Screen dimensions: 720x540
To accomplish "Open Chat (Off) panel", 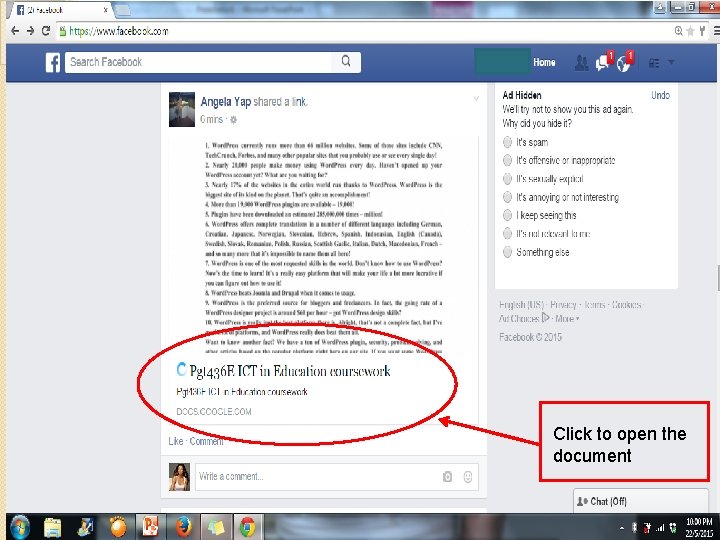I will click(x=641, y=501).
